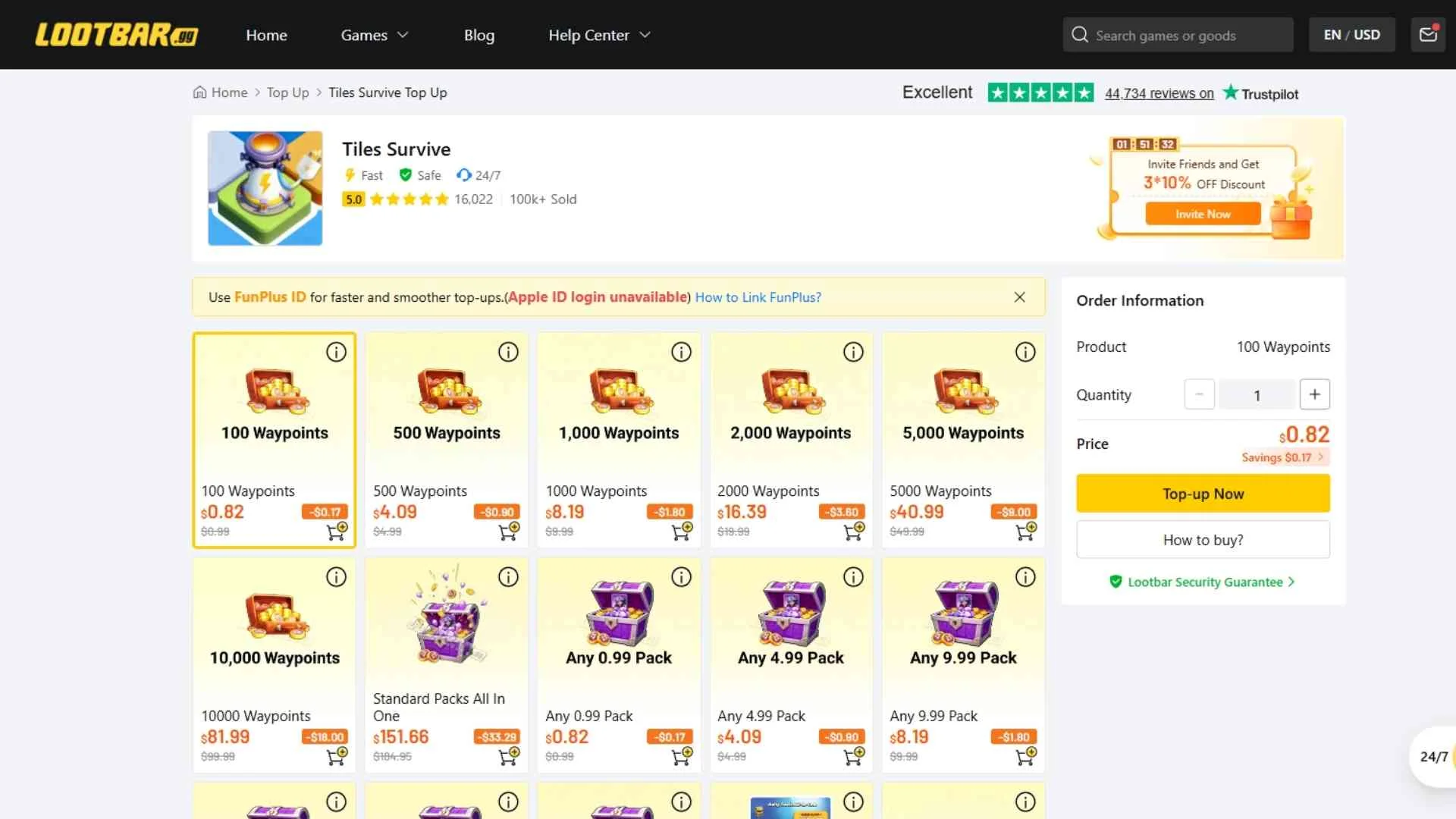Screen dimensions: 1456x819
Task: Decrease quantity with minus button
Action: (1199, 394)
